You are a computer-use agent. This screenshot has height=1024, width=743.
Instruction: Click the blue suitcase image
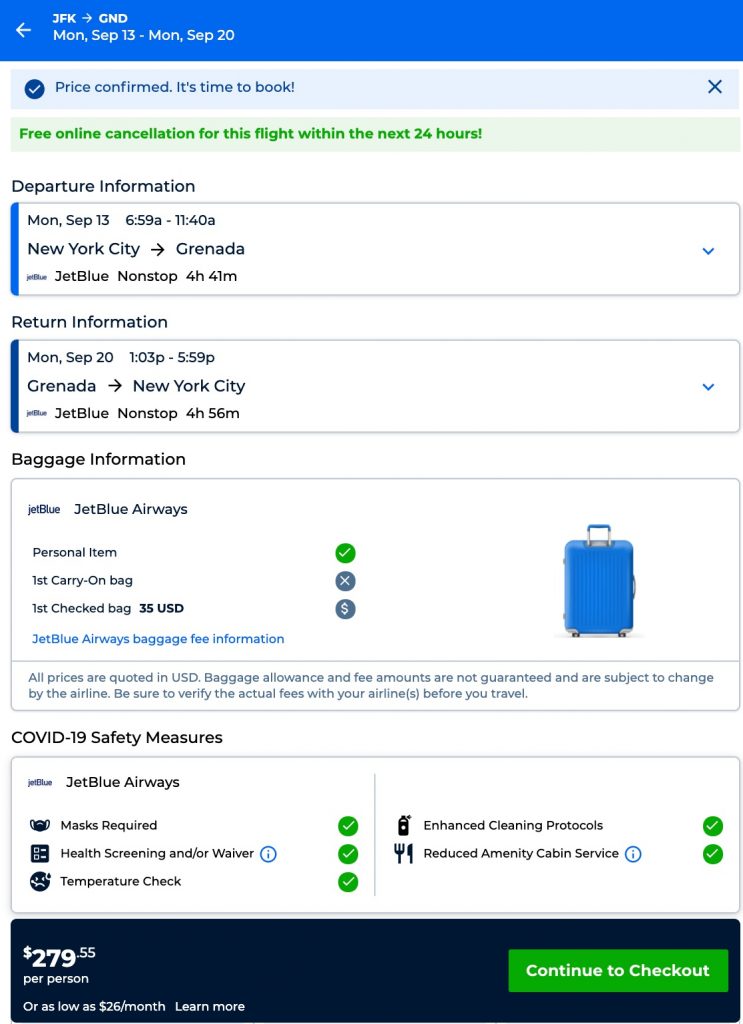pyautogui.click(x=599, y=581)
